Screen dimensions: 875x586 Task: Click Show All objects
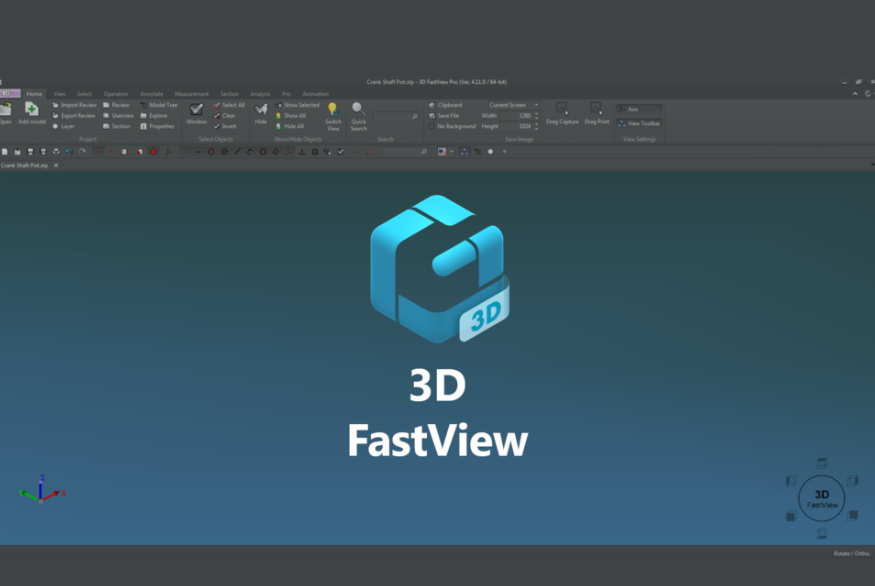(291, 116)
